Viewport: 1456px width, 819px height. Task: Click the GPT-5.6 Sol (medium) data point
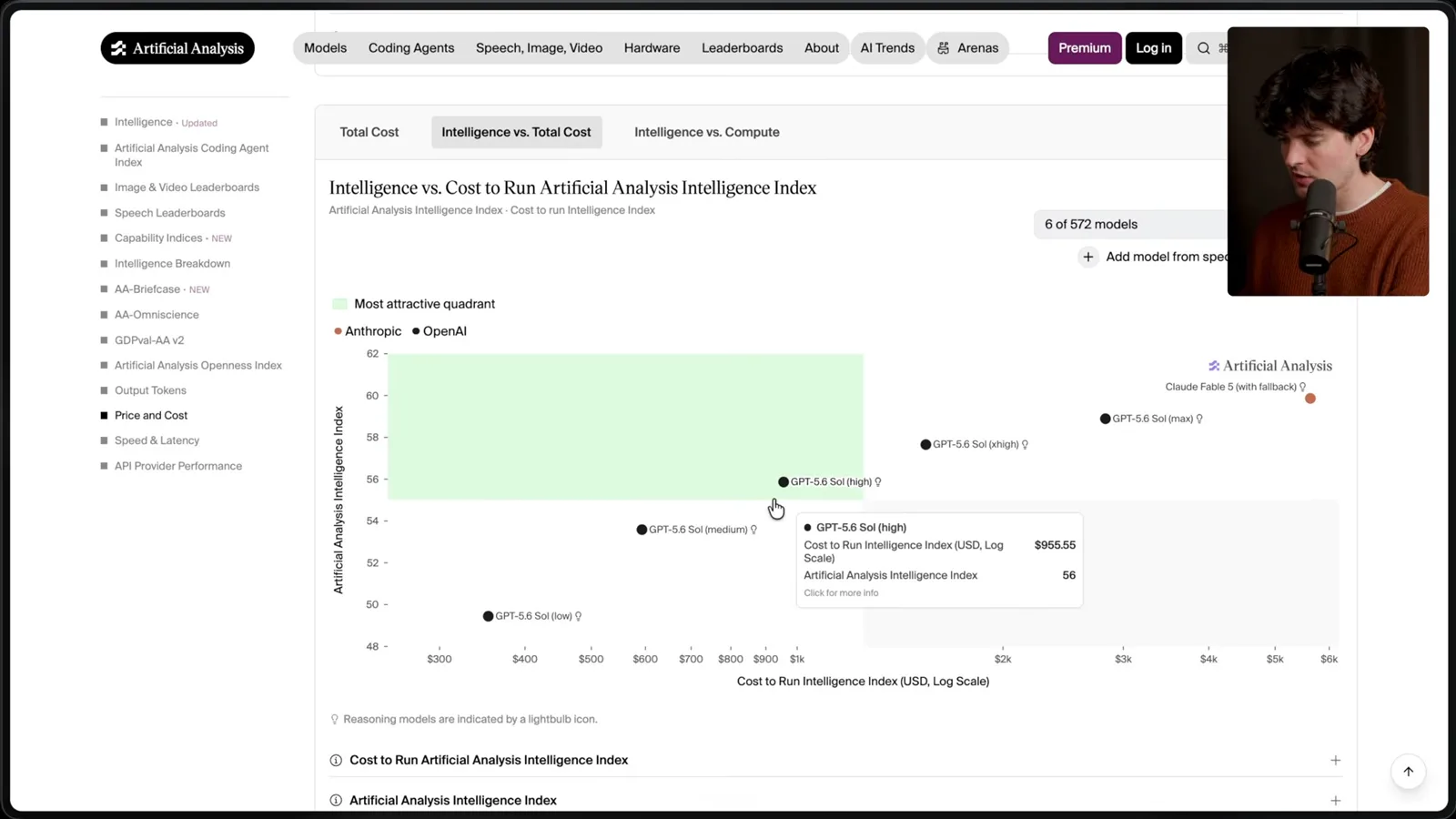[642, 530]
